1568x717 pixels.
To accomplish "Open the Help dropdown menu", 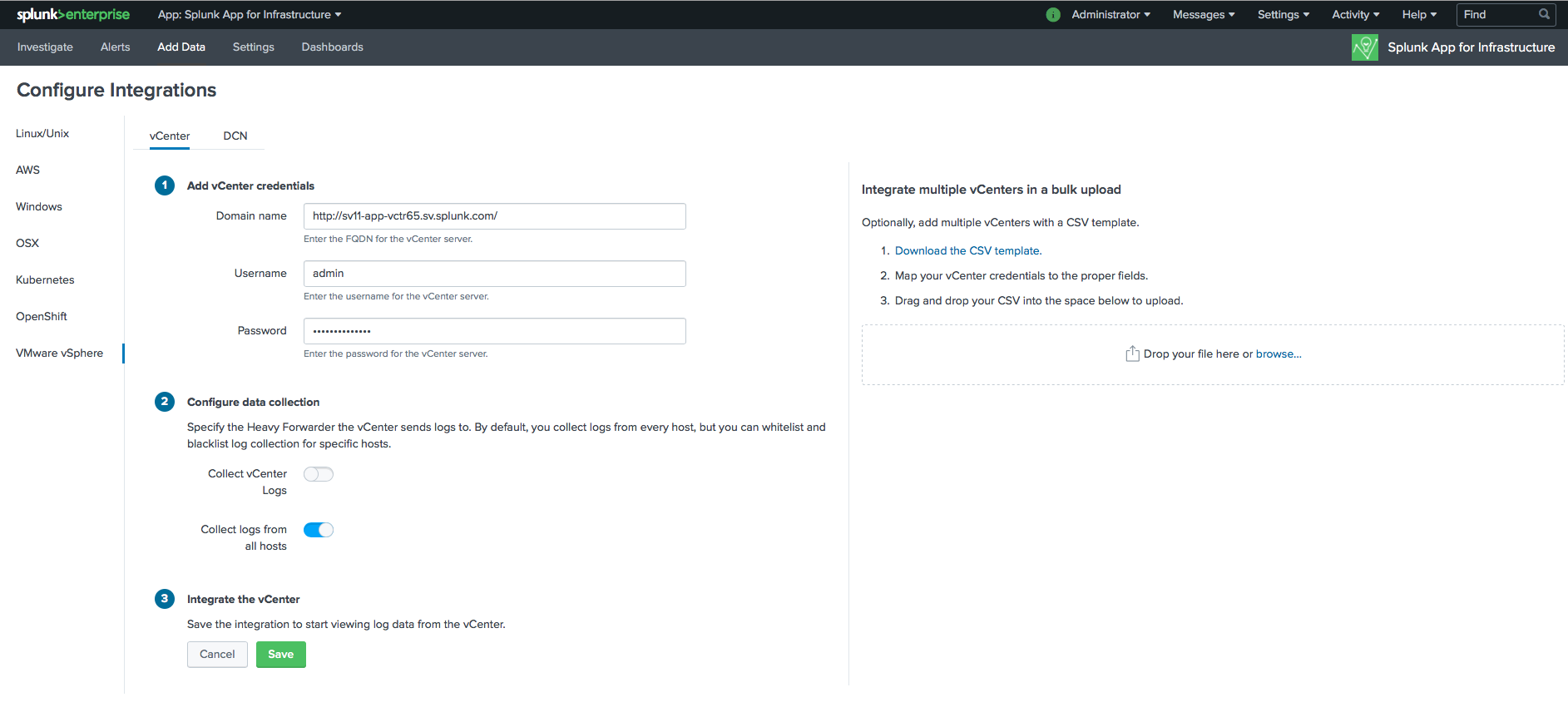I will click(1419, 14).
